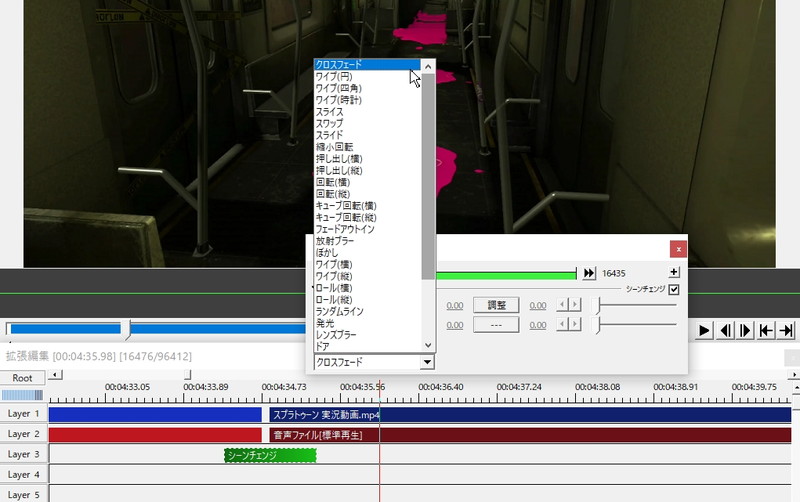Click scroll down arrow of transition list

428,345
